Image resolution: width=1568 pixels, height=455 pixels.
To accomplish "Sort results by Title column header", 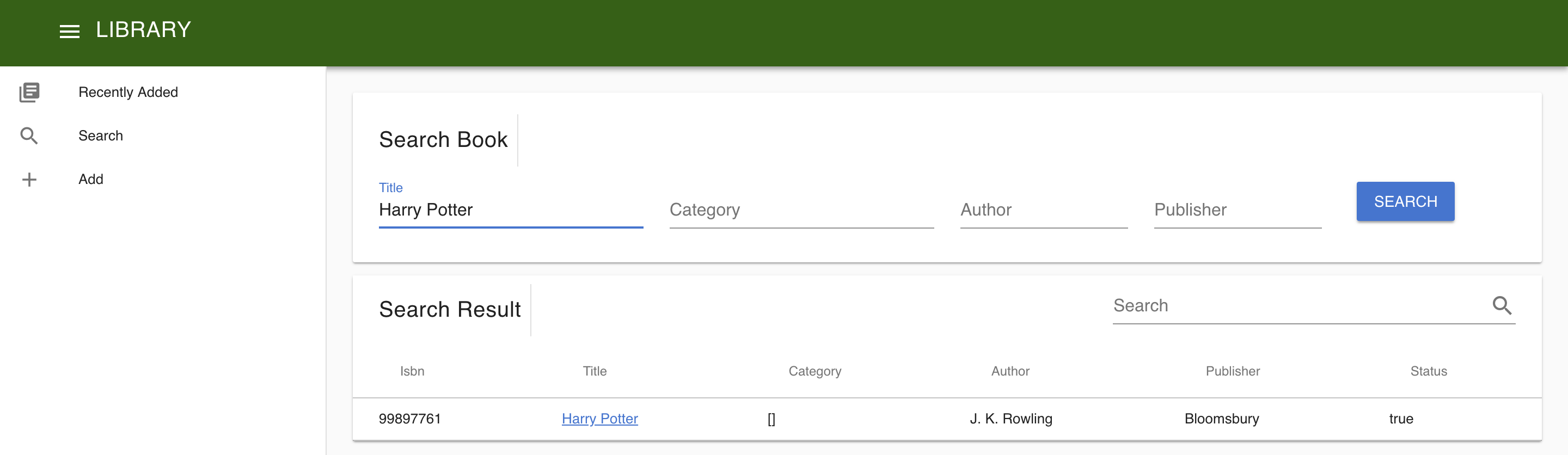I will [x=594, y=371].
